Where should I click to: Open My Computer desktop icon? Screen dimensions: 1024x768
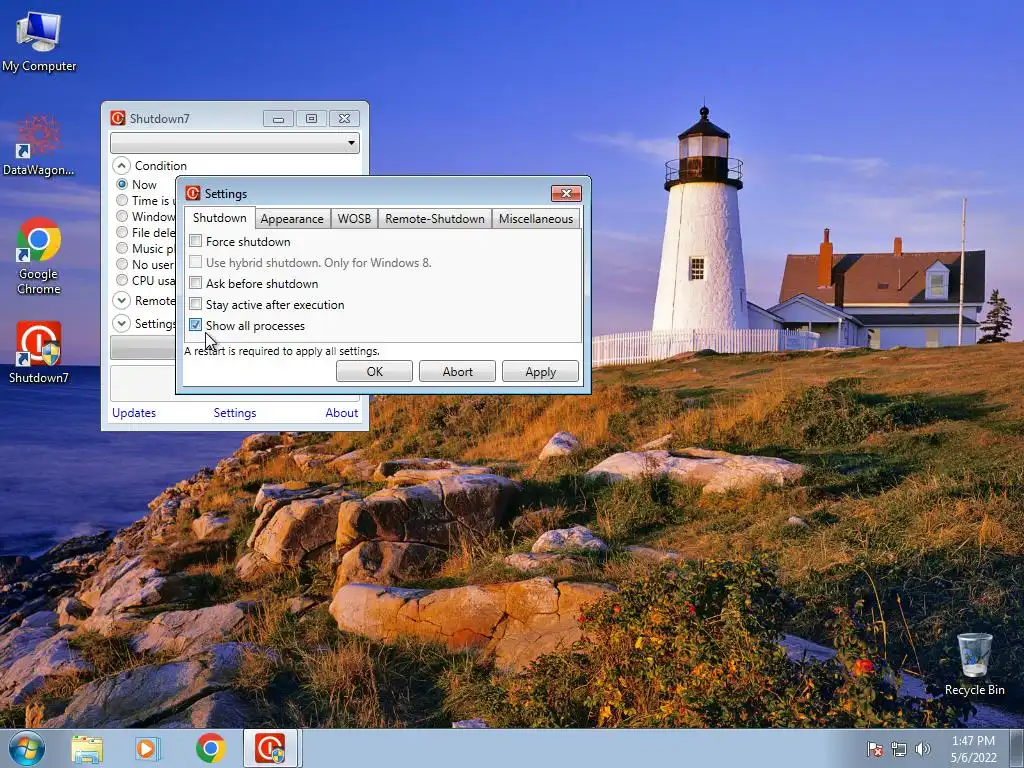tap(39, 41)
